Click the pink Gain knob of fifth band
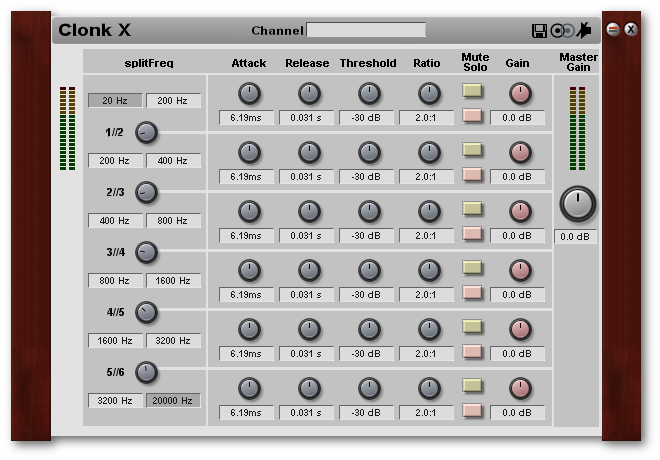 point(519,329)
